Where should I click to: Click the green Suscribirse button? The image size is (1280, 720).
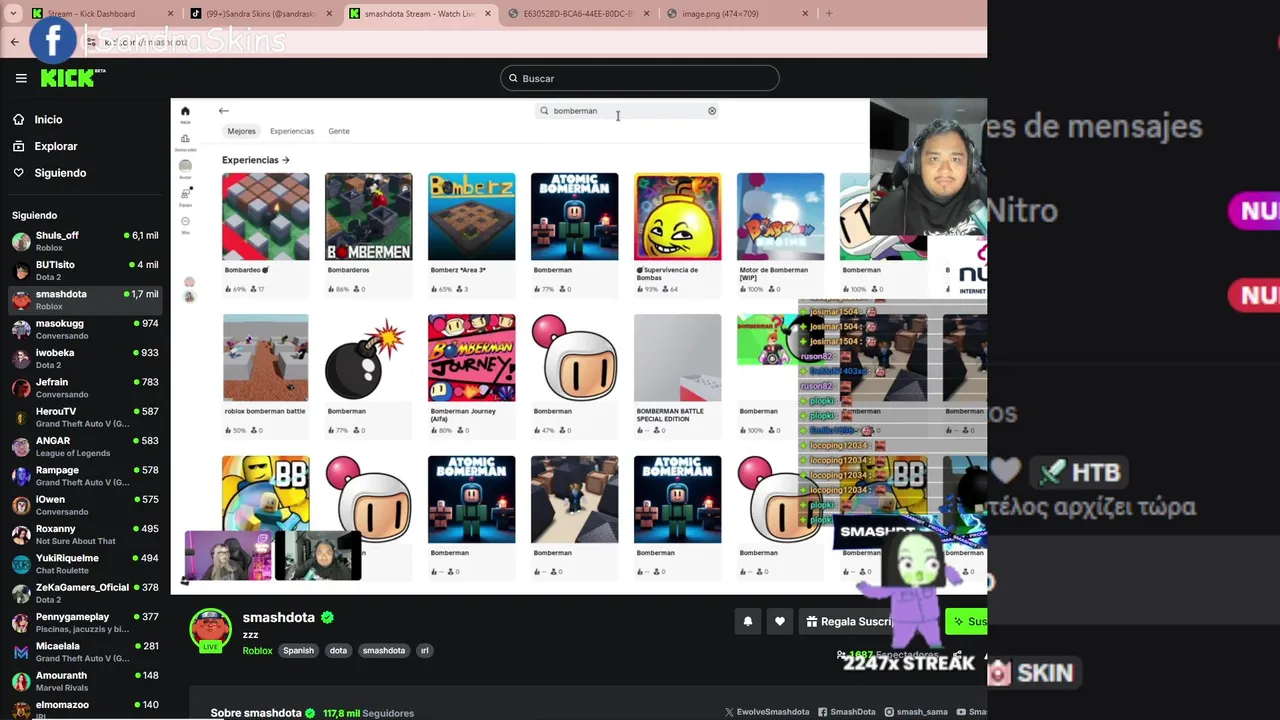[x=966, y=621]
